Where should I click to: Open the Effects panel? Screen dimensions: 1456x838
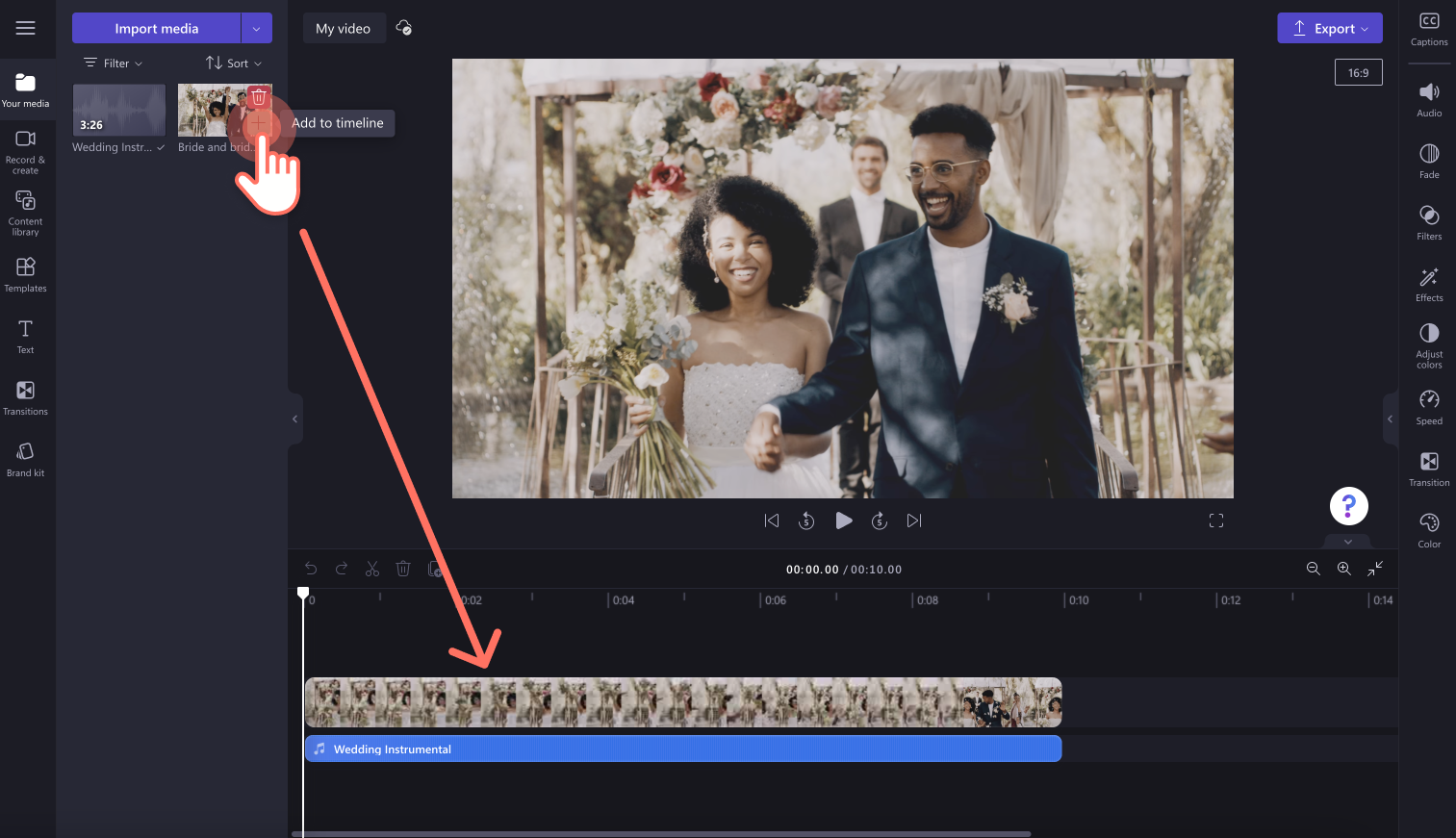point(1429,285)
